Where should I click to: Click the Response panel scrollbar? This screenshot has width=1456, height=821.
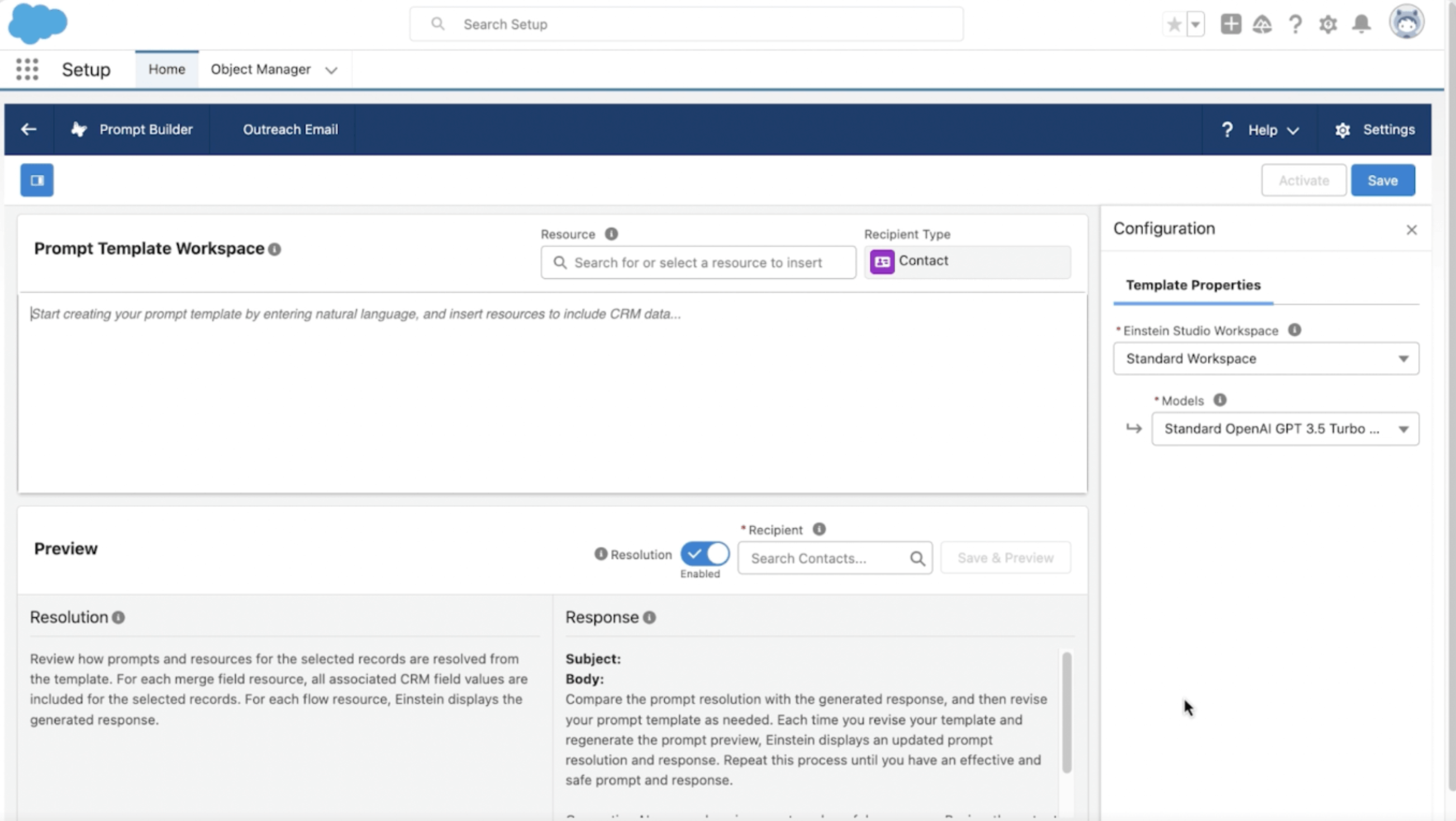[x=1066, y=712]
